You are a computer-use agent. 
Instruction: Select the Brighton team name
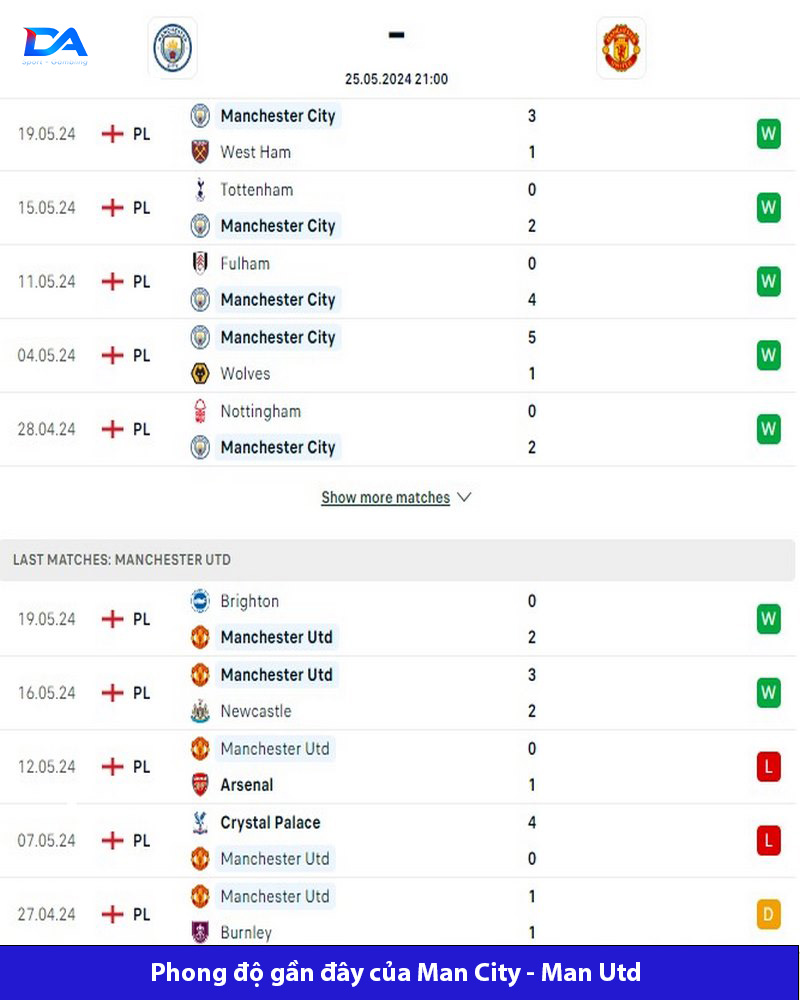click(249, 601)
